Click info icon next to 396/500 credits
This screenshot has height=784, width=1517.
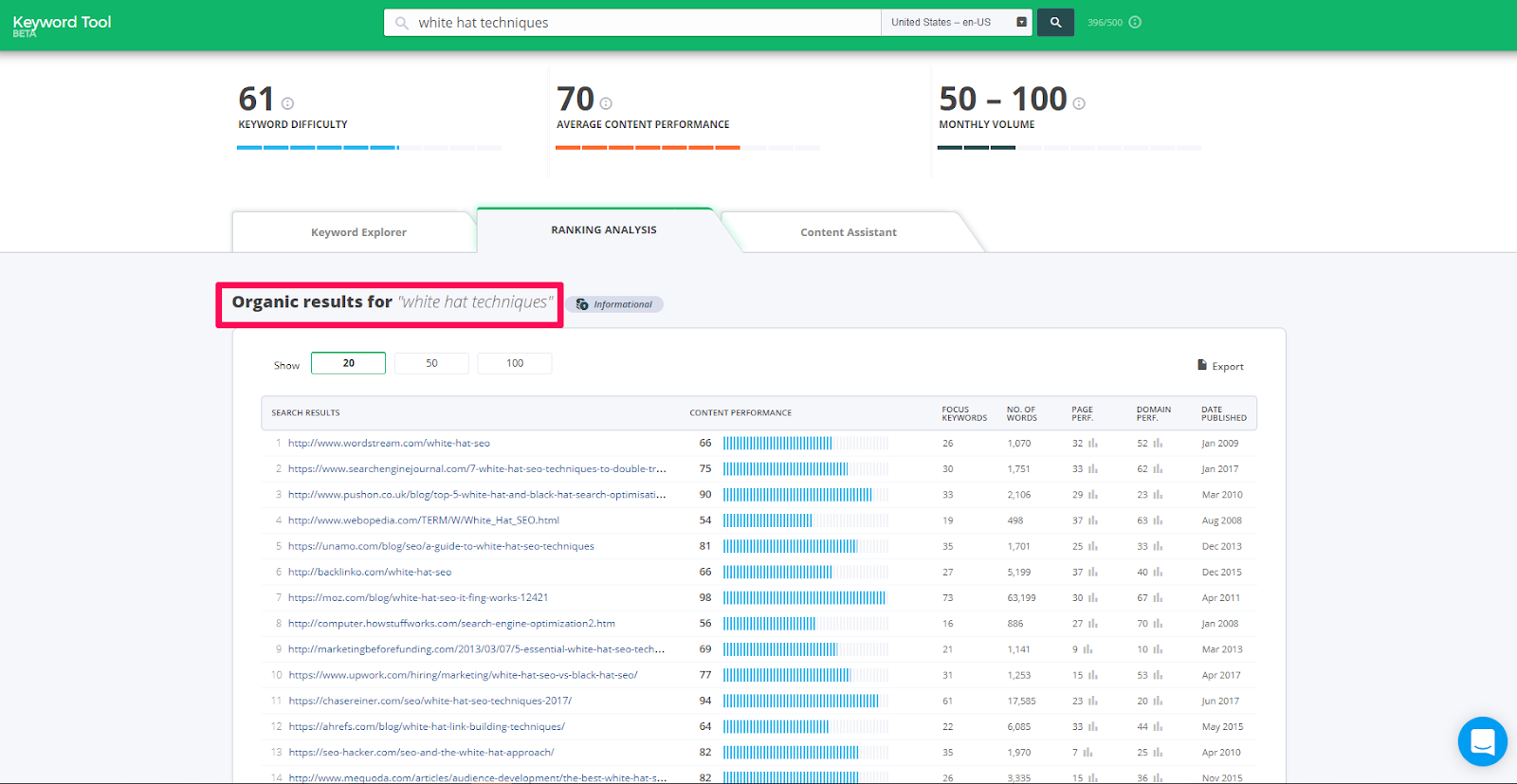pos(1135,23)
